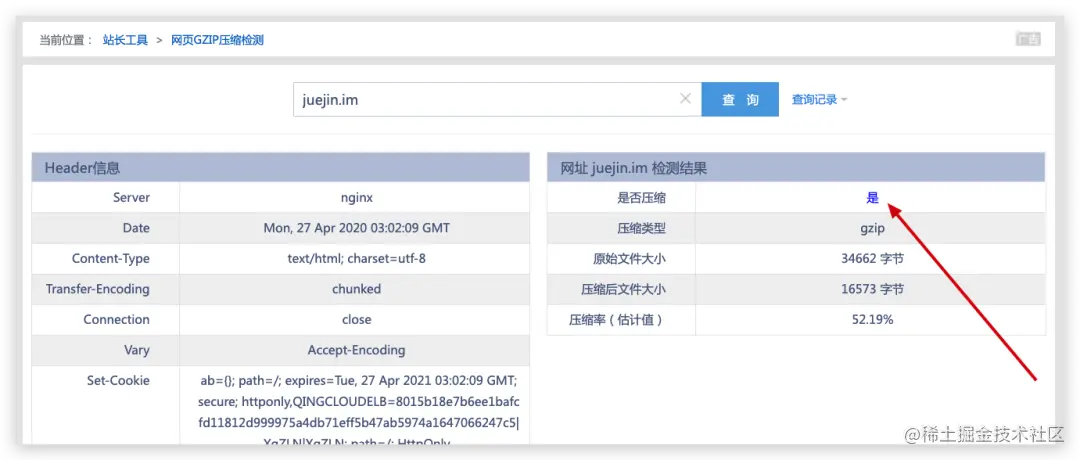This screenshot has height=460, width=1080.
Task: Select the gzip compression type value
Action: [x=872, y=229]
